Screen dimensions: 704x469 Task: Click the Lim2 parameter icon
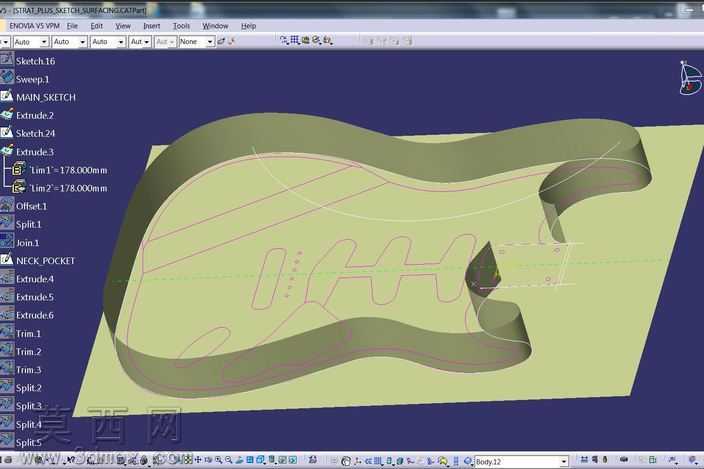[x=18, y=187]
